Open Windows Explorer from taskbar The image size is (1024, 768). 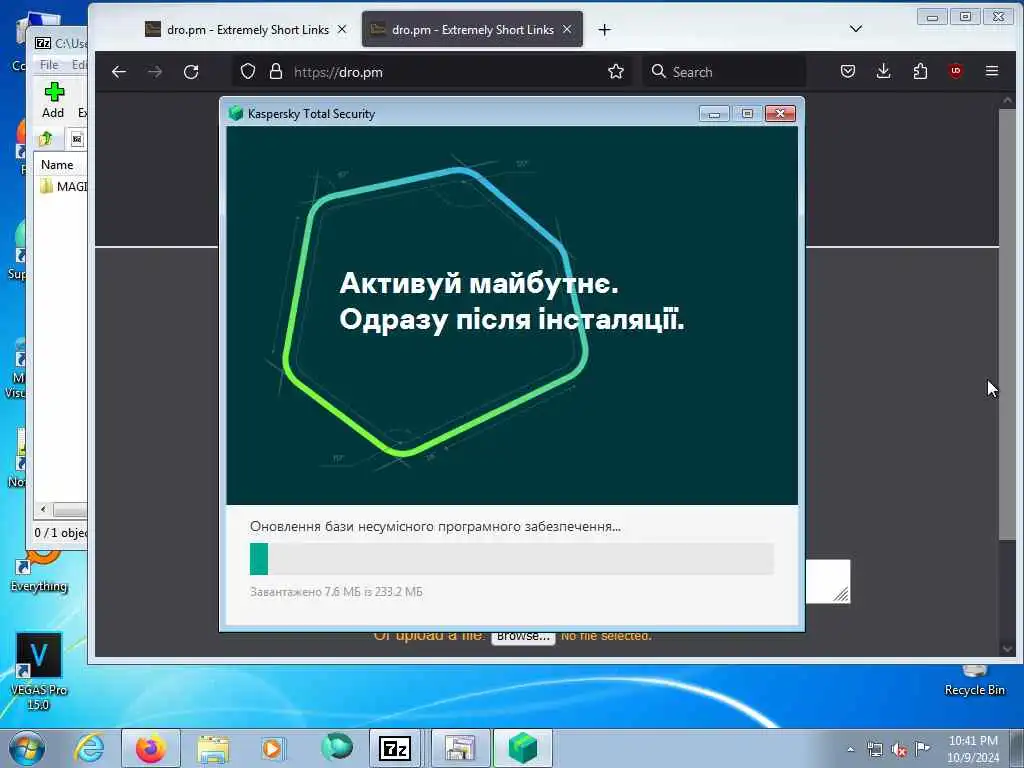tap(213, 748)
